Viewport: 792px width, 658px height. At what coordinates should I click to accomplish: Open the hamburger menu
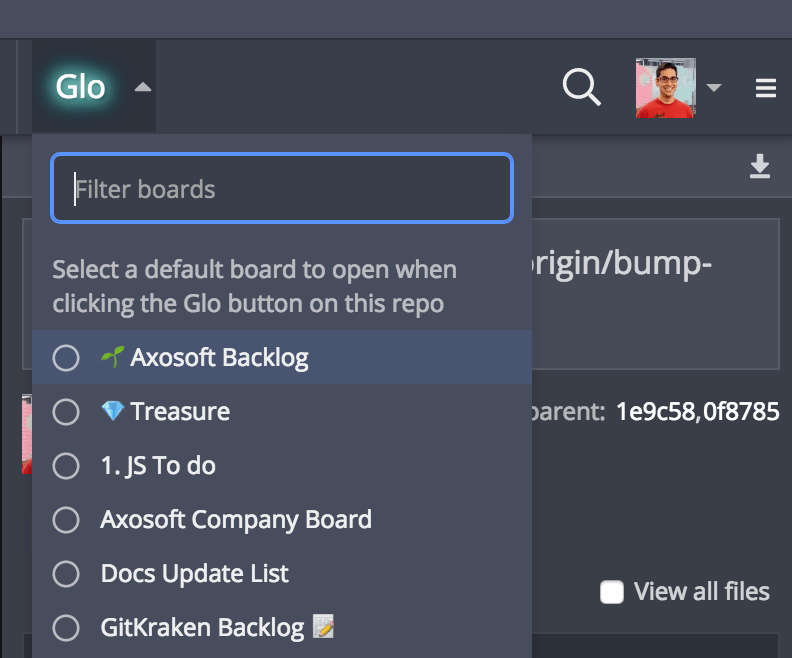766,89
